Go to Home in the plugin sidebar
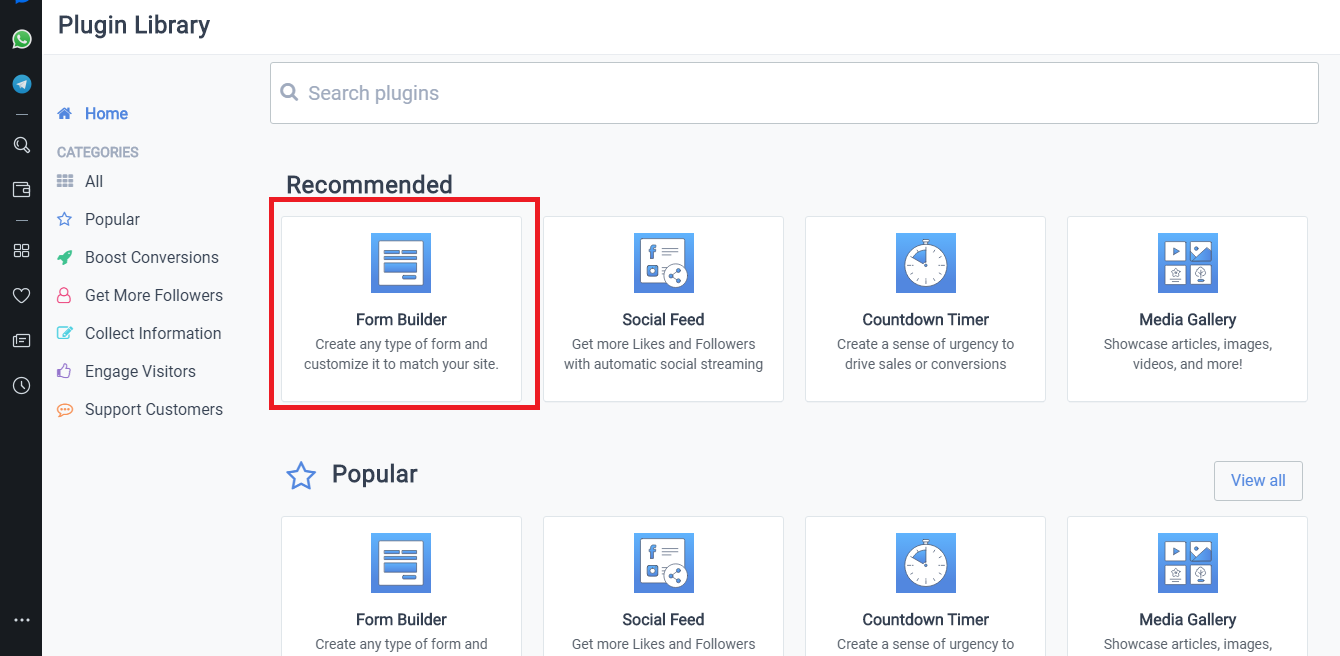This screenshot has height=656, width=1340. coord(106,114)
